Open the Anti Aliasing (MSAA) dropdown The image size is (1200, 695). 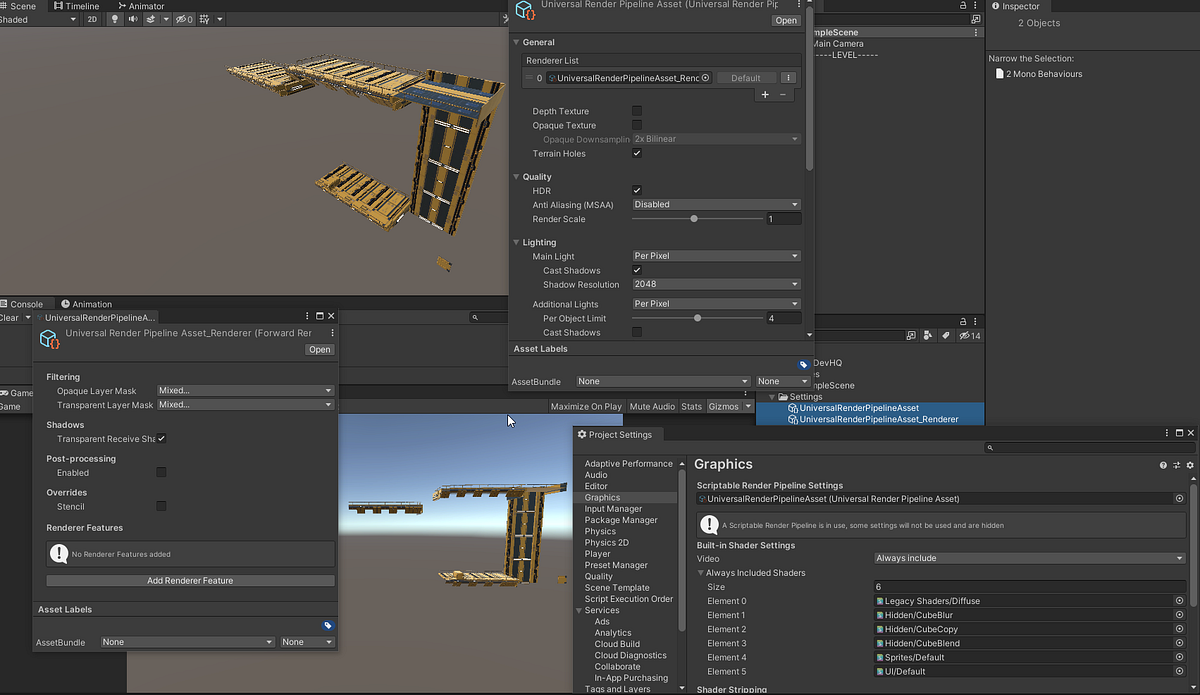pyautogui.click(x=715, y=204)
